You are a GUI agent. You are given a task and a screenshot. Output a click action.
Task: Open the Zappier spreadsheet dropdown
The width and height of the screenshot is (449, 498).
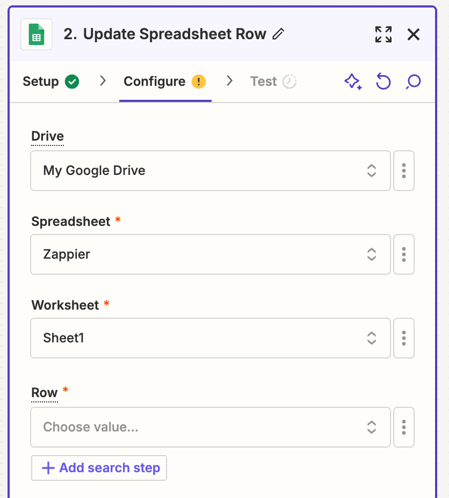pyautogui.click(x=210, y=254)
